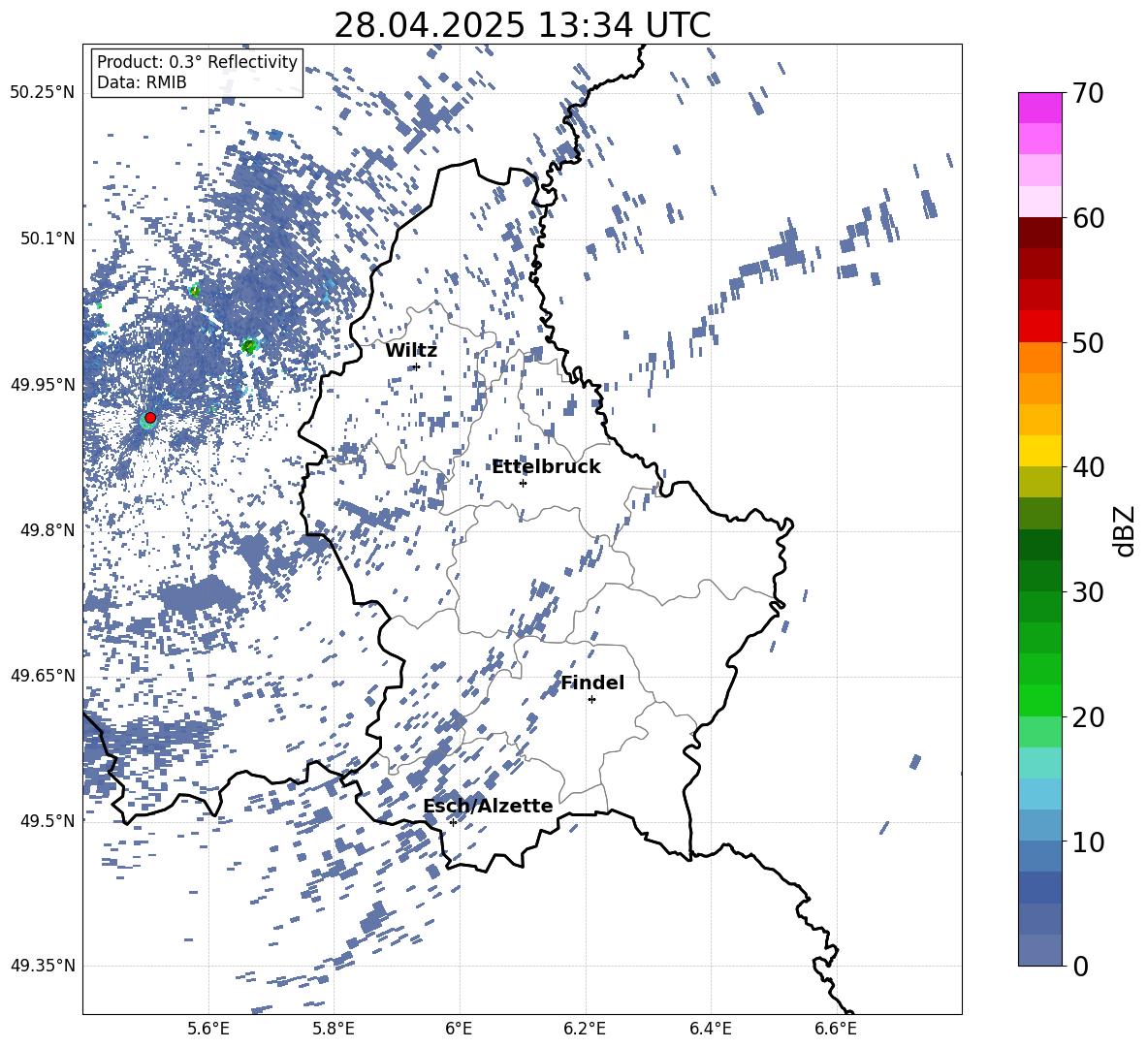Image resolution: width=1148 pixels, height=1048 pixels.
Task: Click the cross marker below Findel
Action: pos(591,699)
